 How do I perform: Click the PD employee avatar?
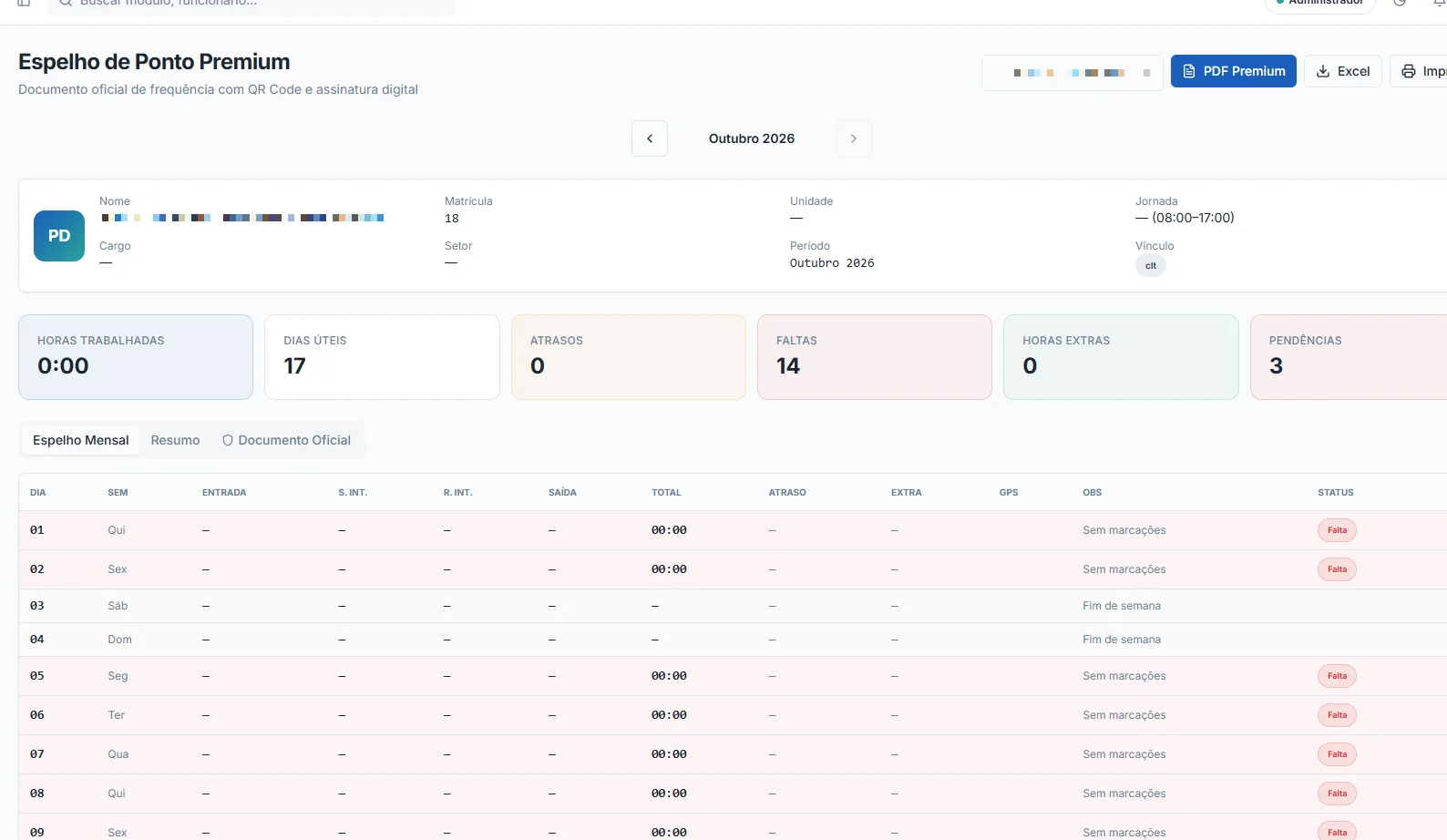(x=59, y=236)
